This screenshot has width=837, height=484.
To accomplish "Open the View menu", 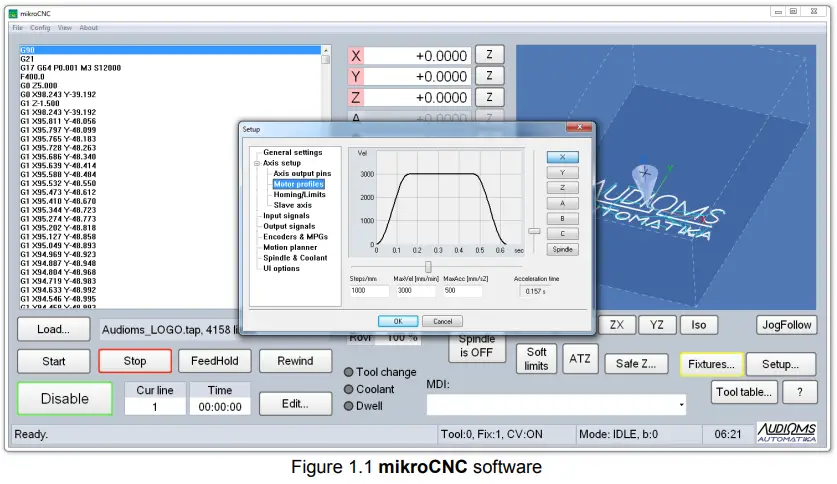I will point(65,28).
